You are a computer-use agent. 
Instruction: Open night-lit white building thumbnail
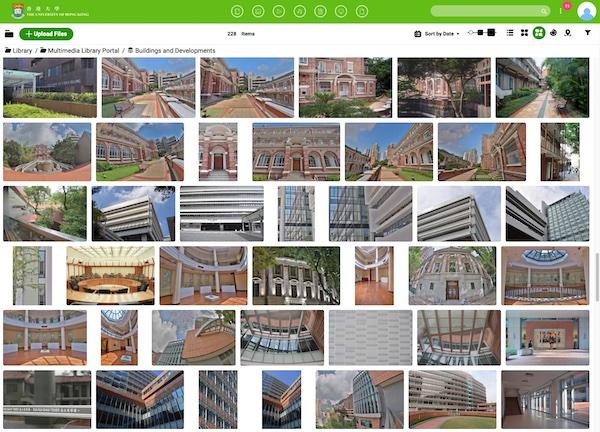coord(296,276)
